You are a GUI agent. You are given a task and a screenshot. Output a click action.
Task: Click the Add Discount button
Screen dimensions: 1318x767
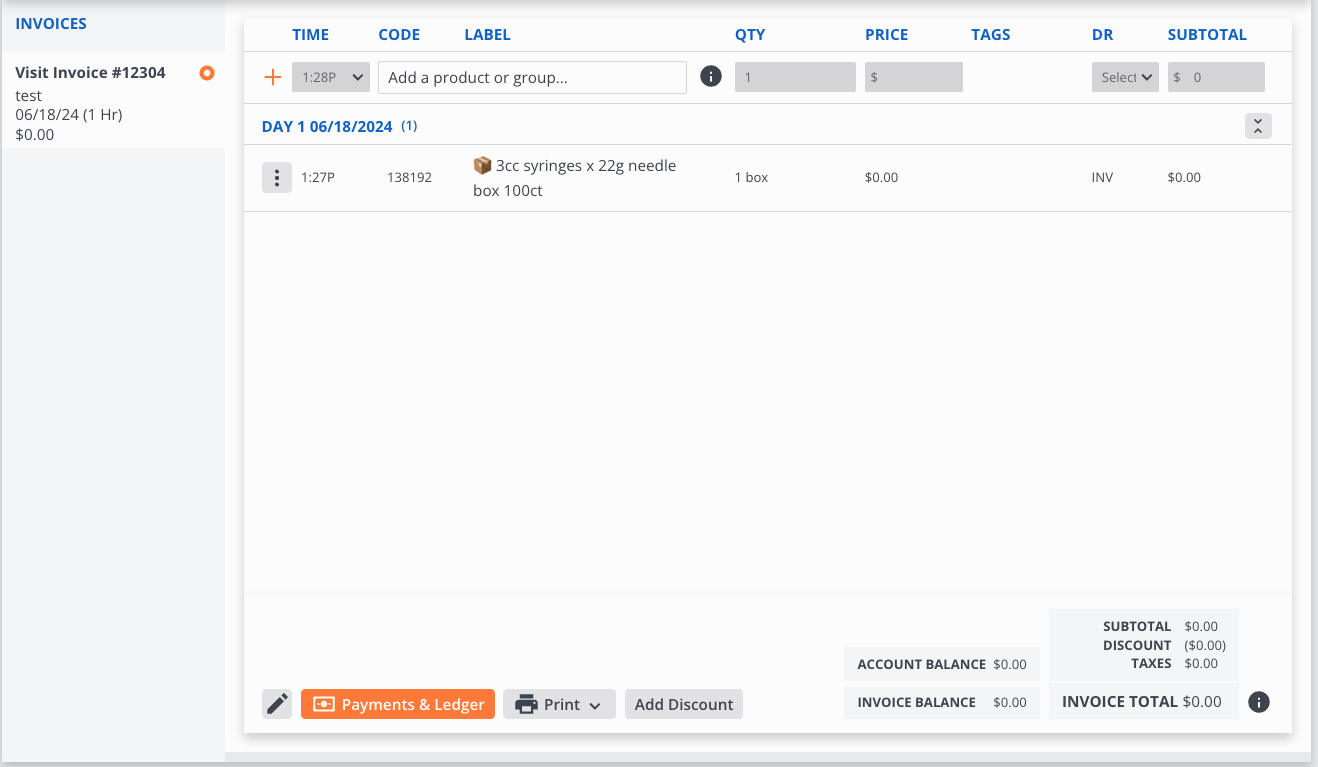point(684,704)
